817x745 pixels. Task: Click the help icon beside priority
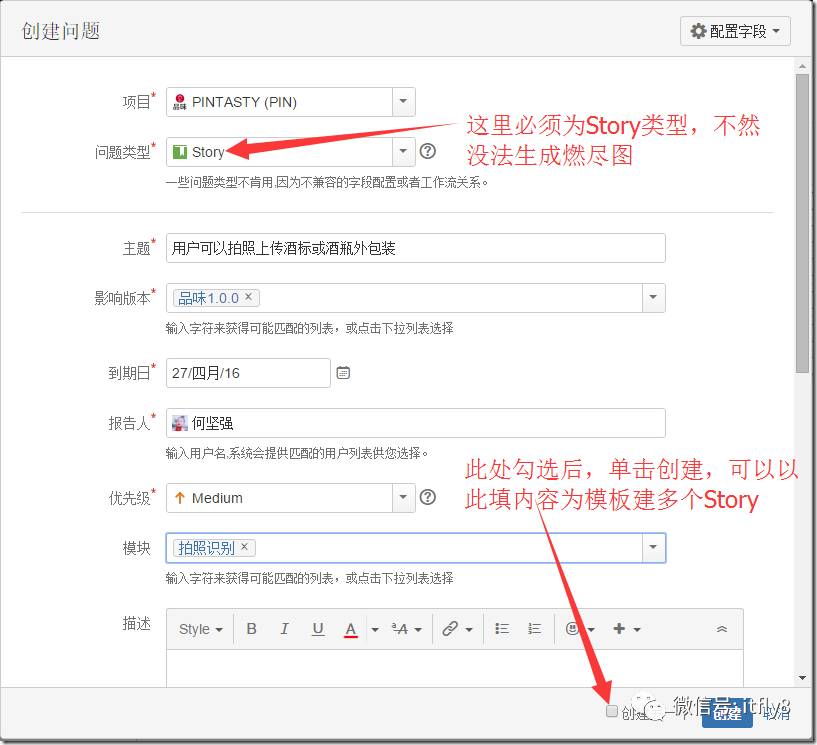pyautogui.click(x=428, y=497)
